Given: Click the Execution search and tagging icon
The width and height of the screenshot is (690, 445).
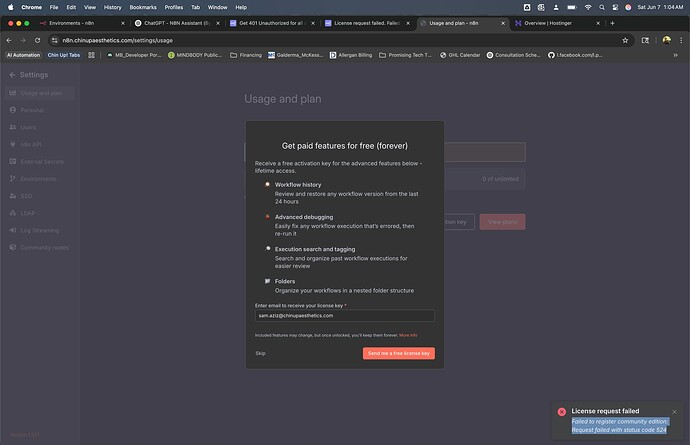Looking at the screenshot, I should pos(267,248).
